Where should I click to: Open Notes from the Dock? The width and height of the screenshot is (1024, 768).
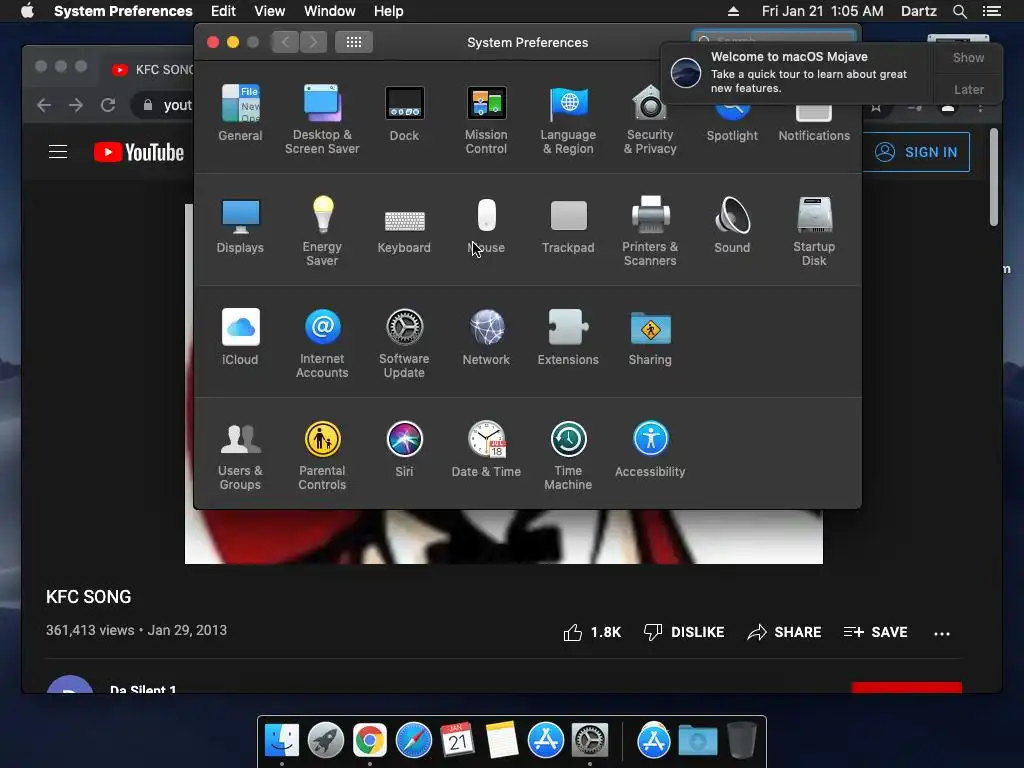502,740
